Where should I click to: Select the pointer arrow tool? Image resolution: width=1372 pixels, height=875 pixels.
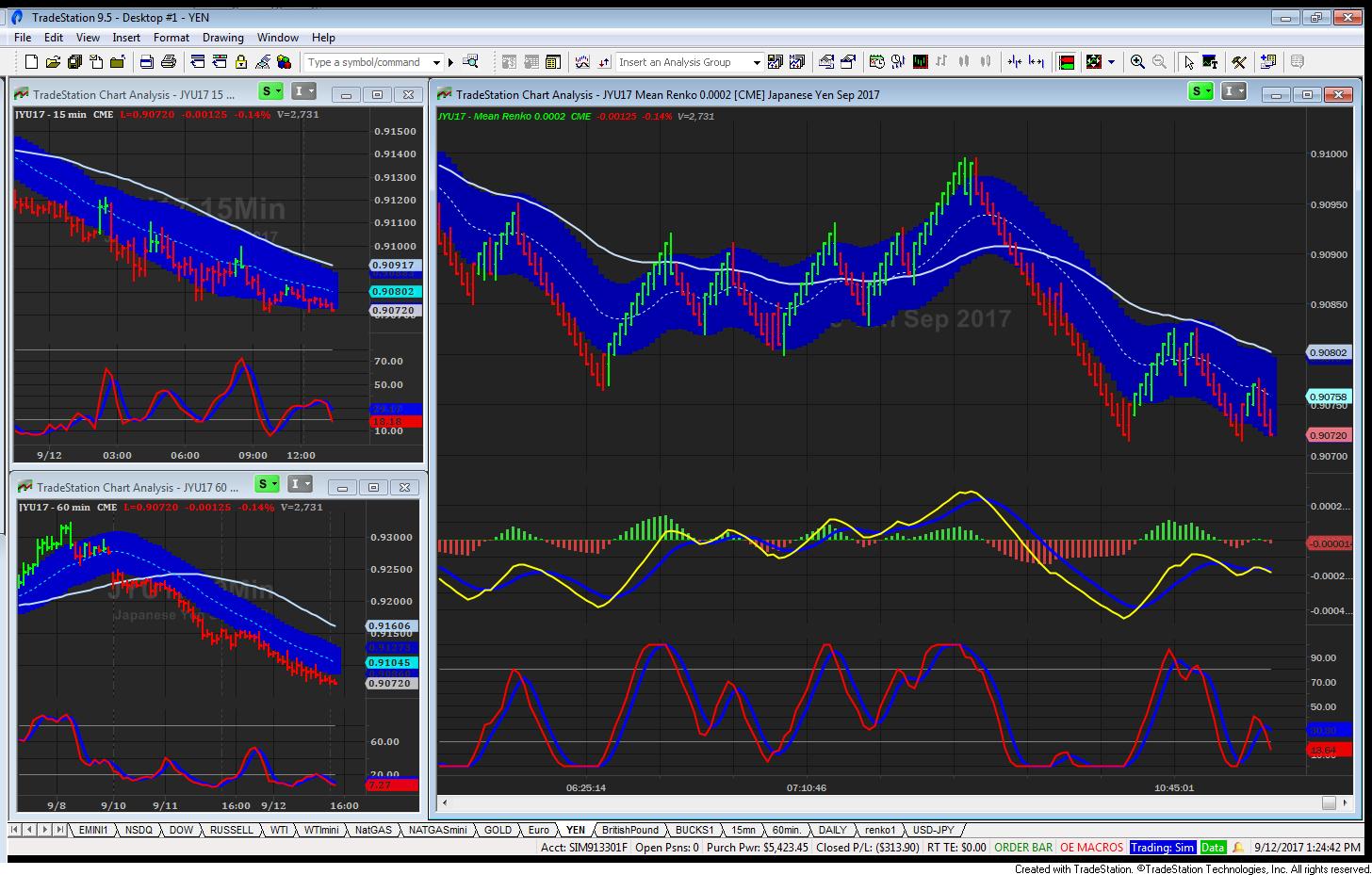pyautogui.click(x=1188, y=62)
